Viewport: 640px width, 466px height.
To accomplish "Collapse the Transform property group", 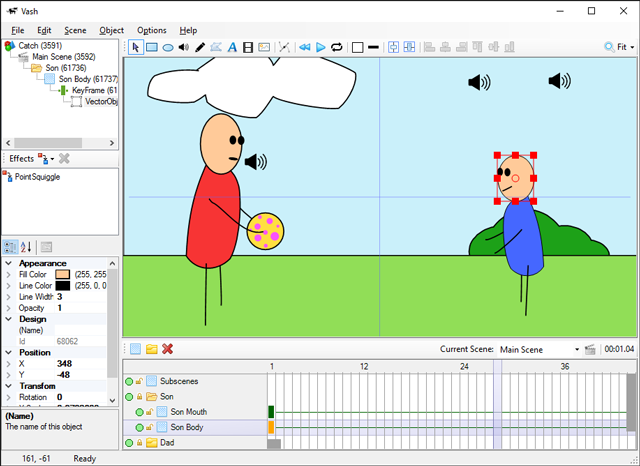I will click(x=8, y=386).
